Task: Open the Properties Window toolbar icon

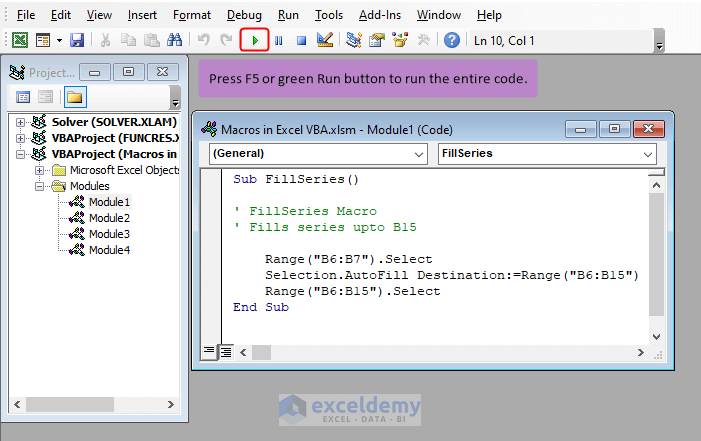Action: tap(377, 41)
